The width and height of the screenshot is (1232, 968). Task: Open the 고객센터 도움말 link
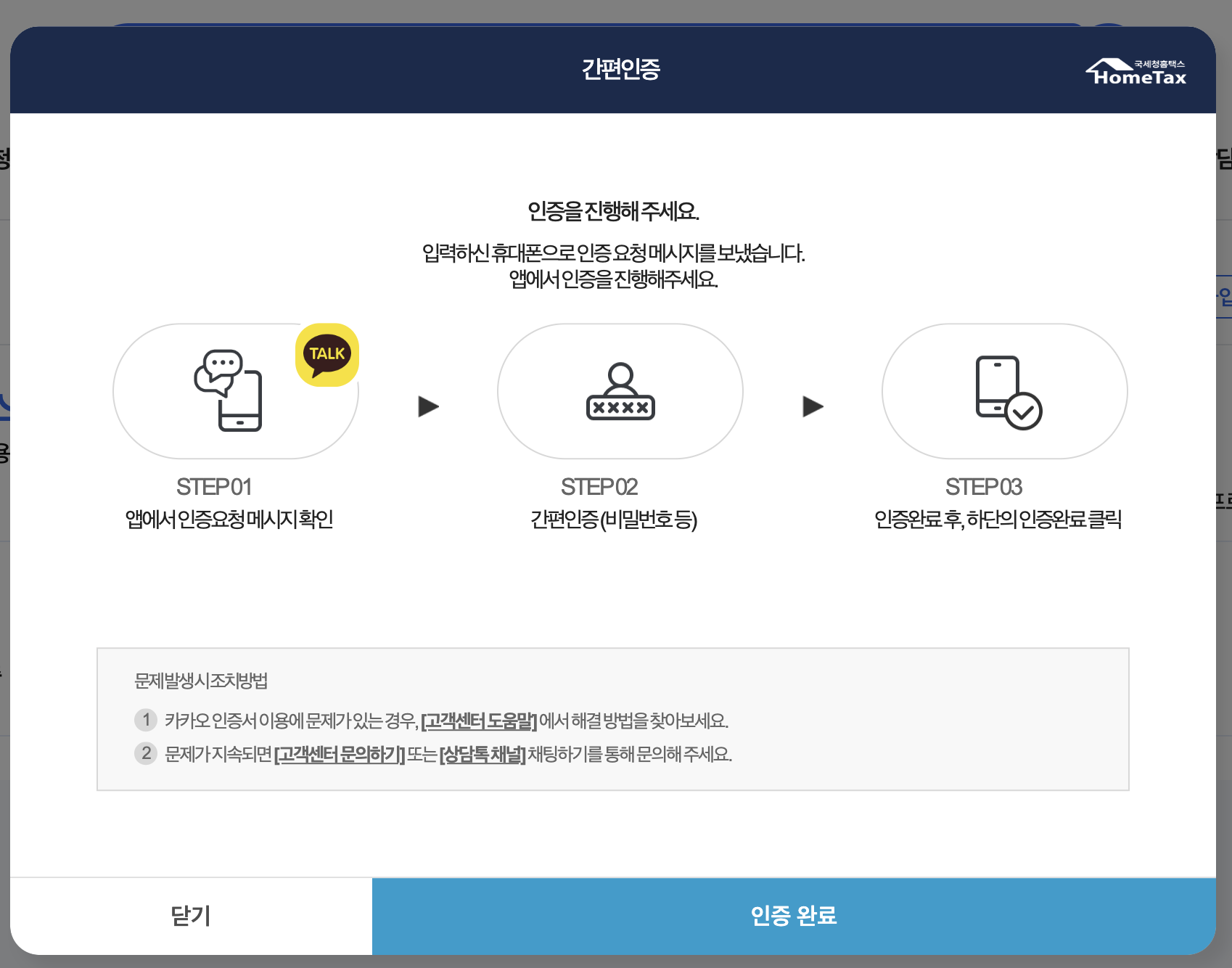[478, 721]
